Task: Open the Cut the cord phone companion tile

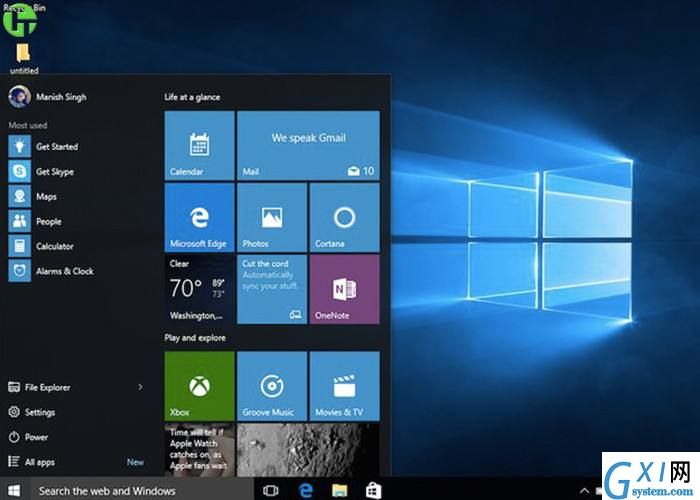Action: point(272,289)
